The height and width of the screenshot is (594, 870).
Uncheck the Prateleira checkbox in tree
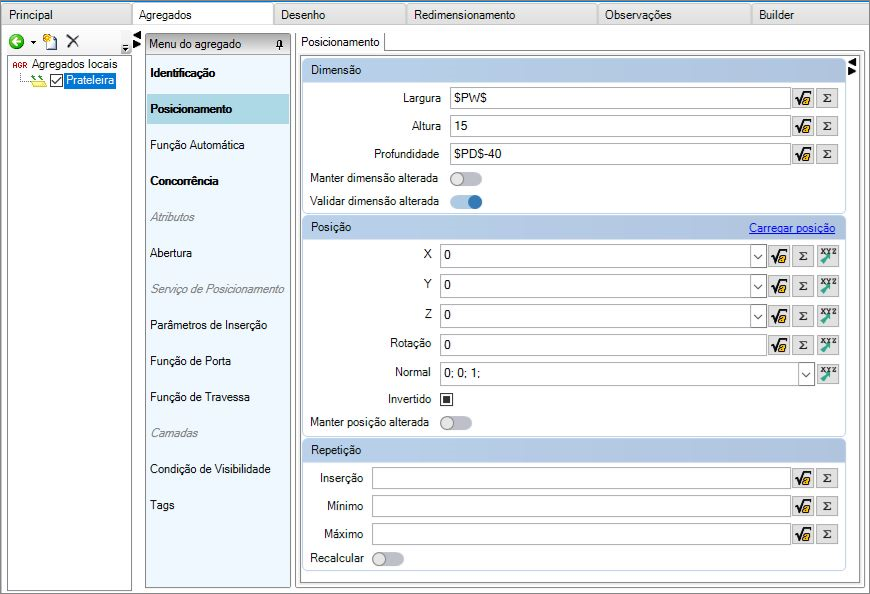56,80
